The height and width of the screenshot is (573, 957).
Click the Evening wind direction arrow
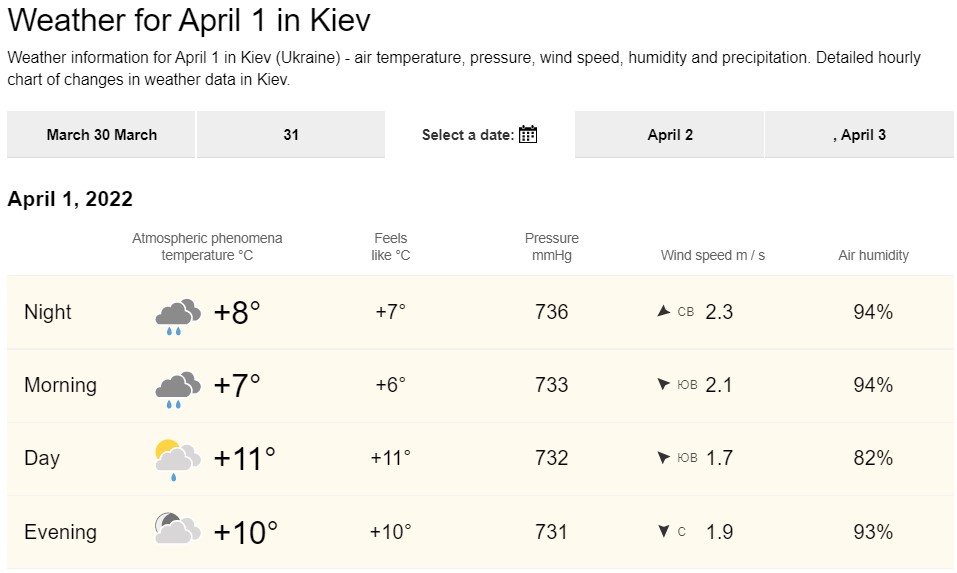(x=662, y=532)
